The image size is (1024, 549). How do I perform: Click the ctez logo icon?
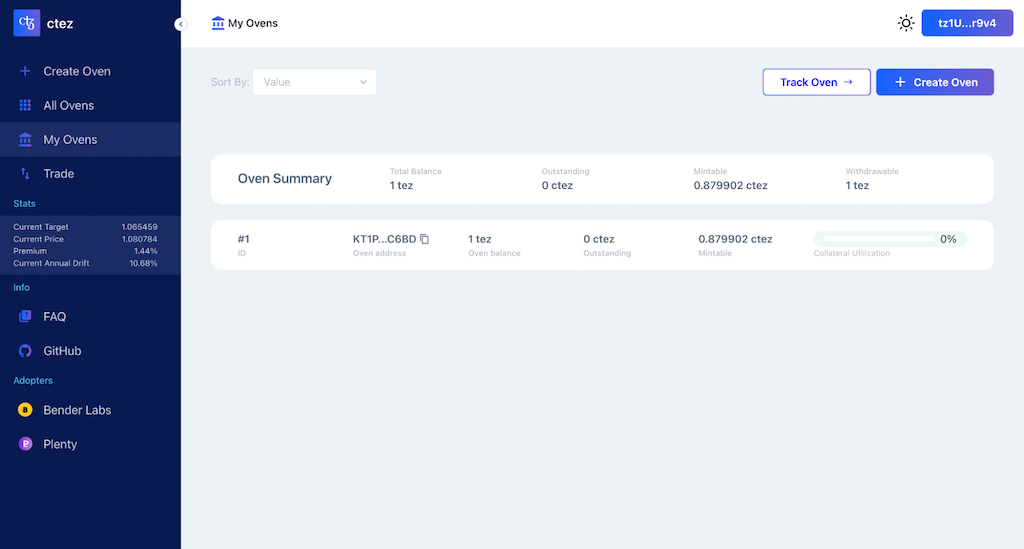pos(27,23)
